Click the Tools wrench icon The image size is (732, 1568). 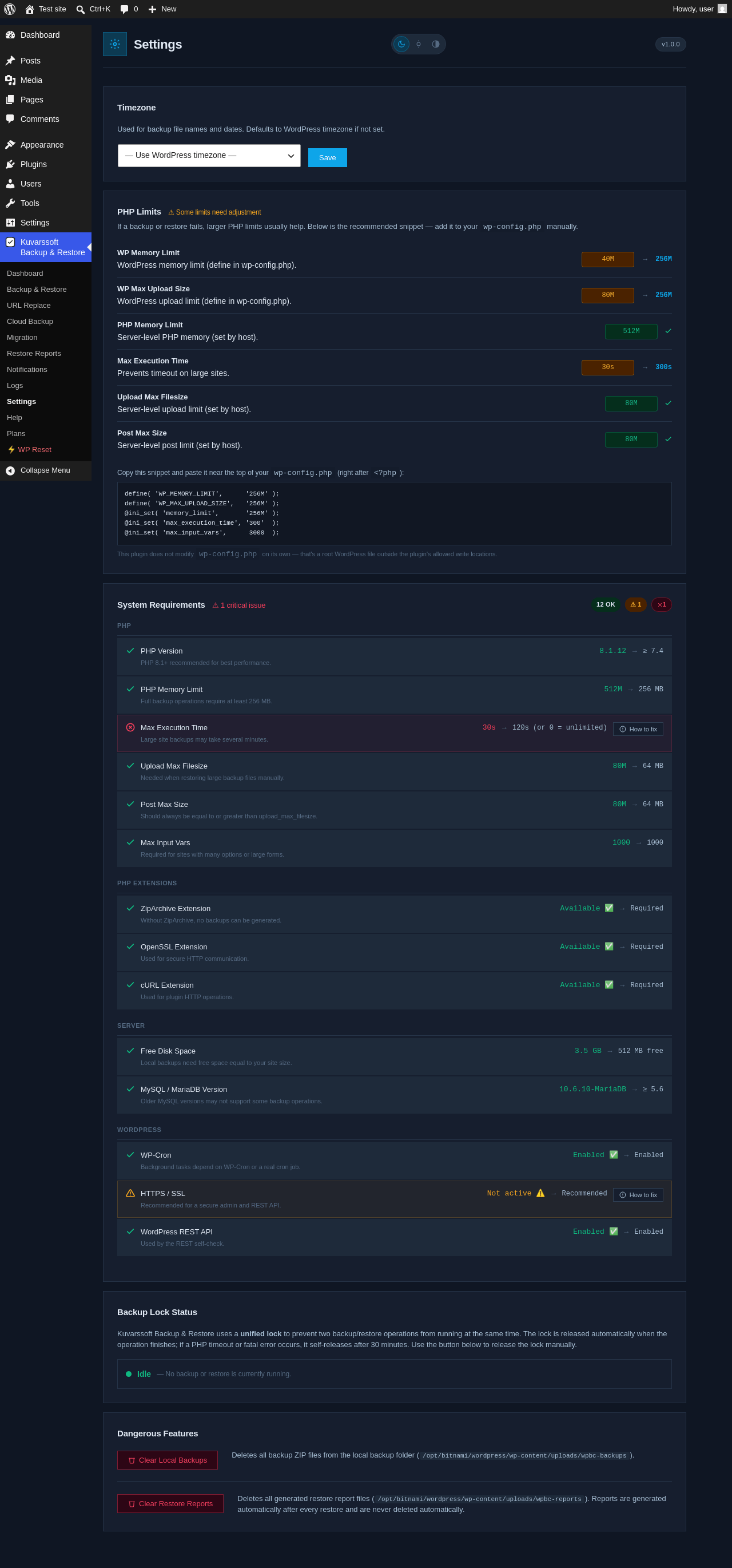[x=10, y=203]
